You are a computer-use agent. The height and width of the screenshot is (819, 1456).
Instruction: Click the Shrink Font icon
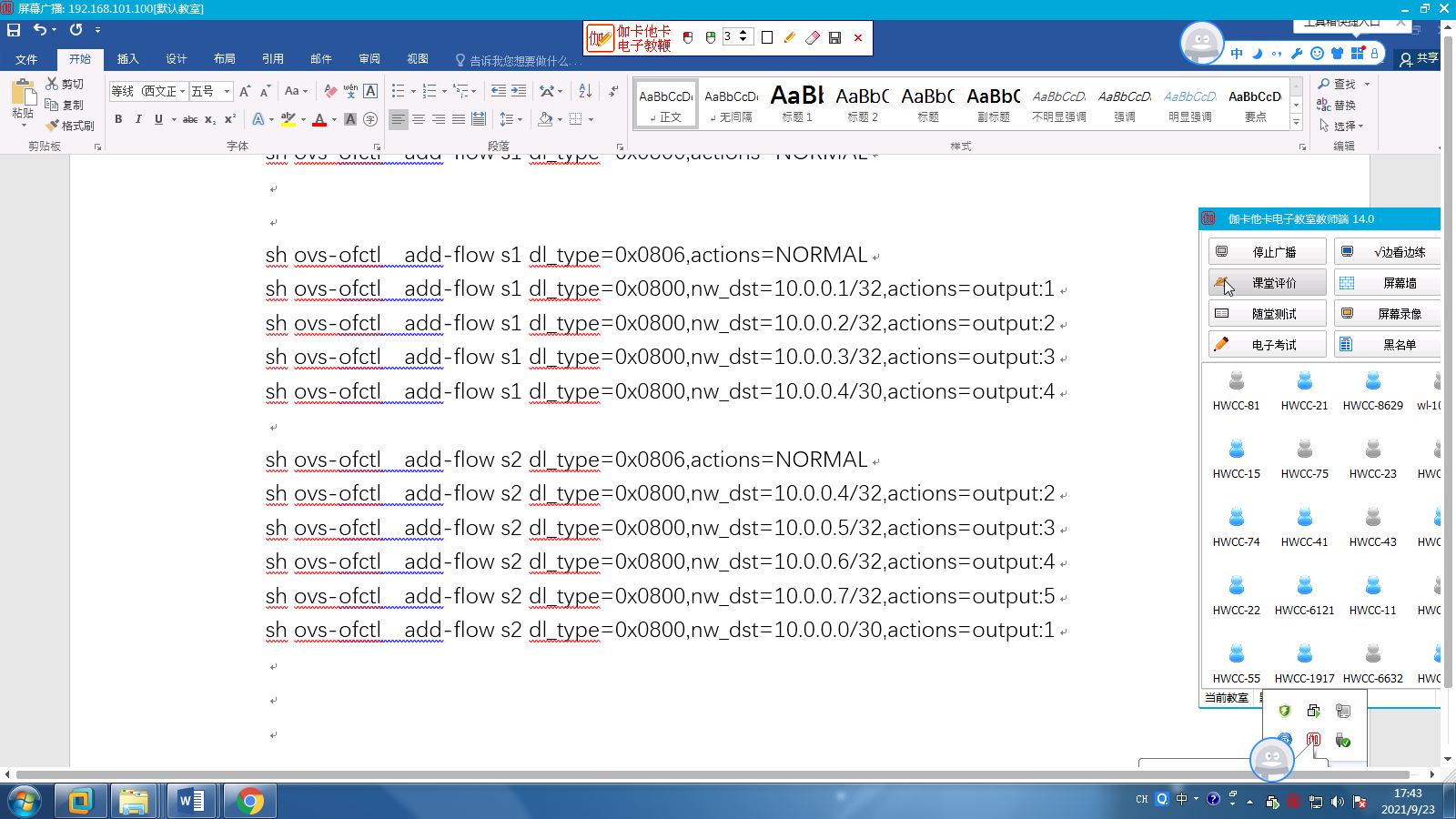(265, 91)
